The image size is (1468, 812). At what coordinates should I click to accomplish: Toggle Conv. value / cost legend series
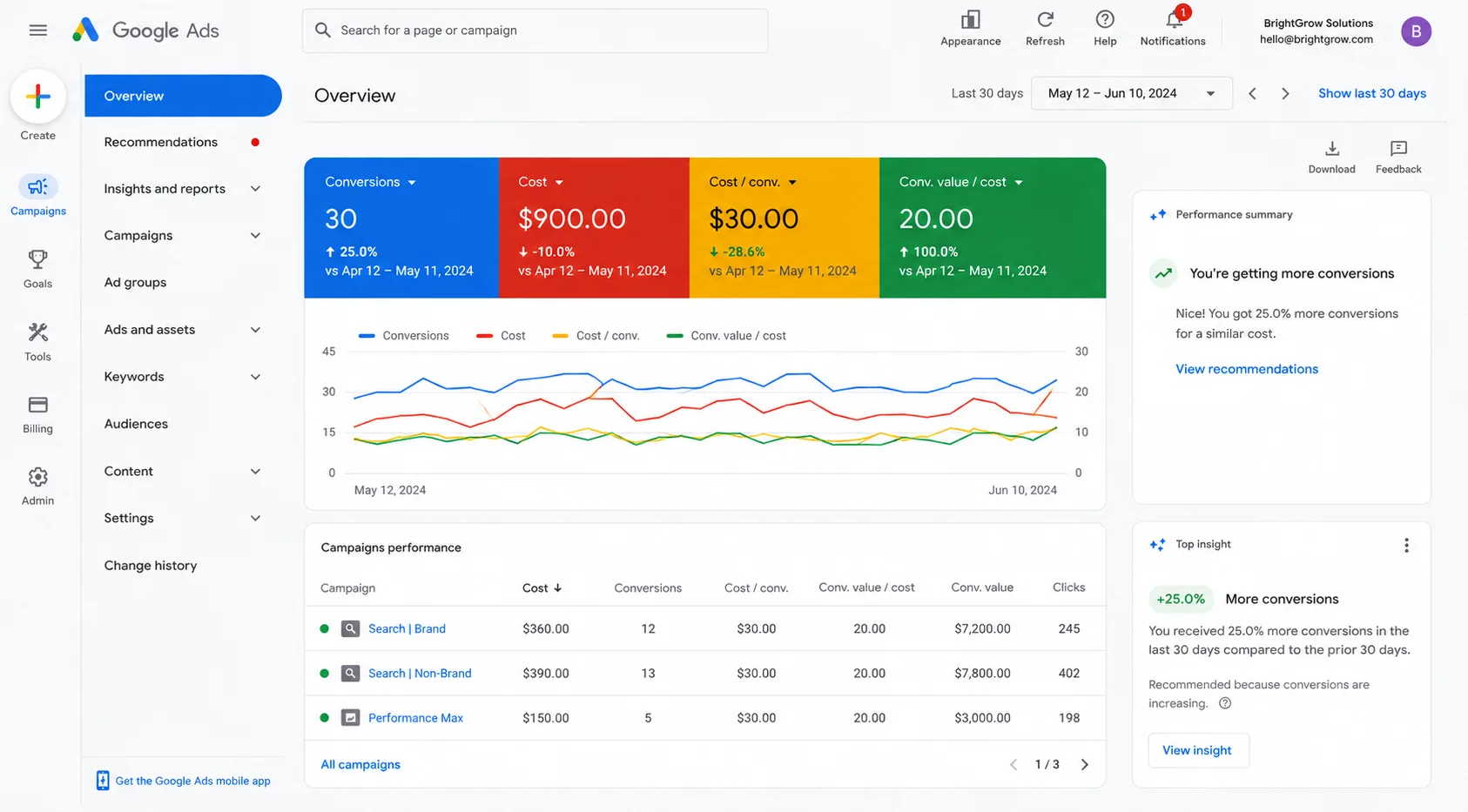[x=726, y=336]
